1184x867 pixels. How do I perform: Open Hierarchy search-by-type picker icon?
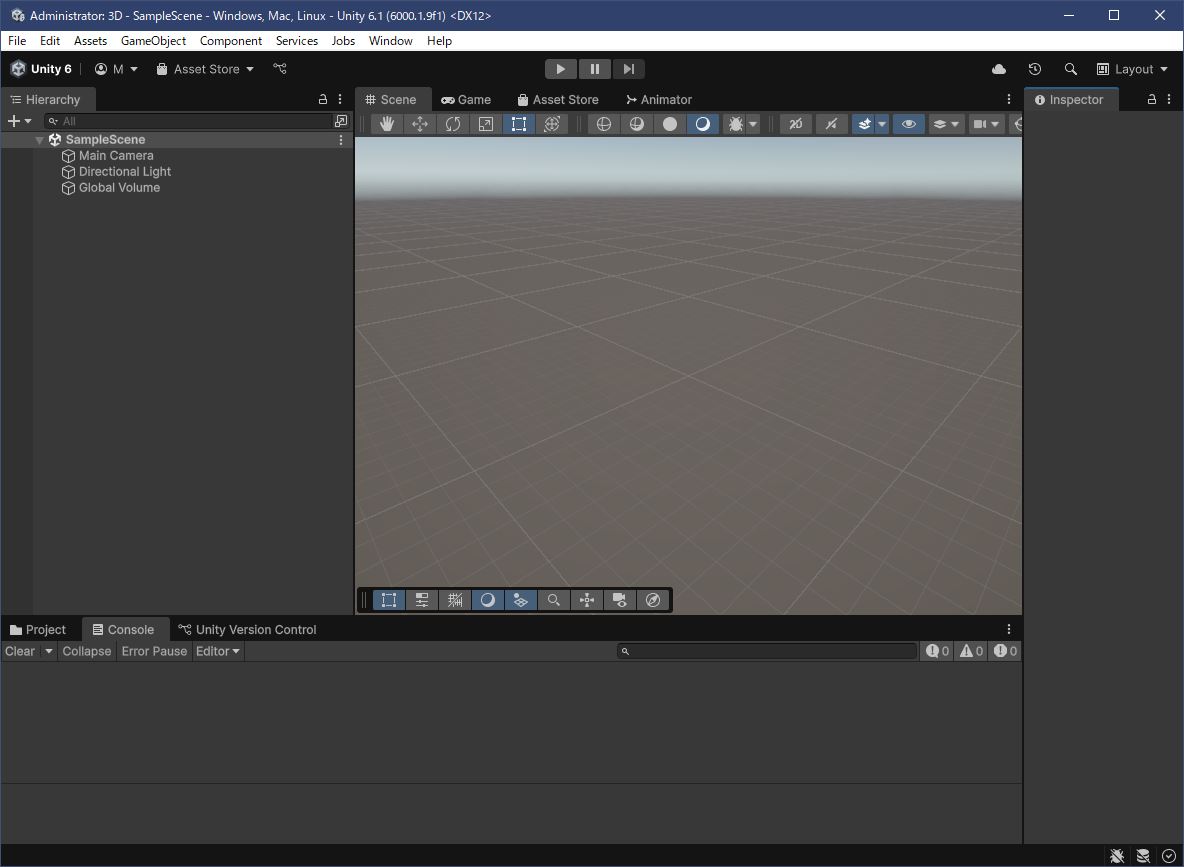341,121
